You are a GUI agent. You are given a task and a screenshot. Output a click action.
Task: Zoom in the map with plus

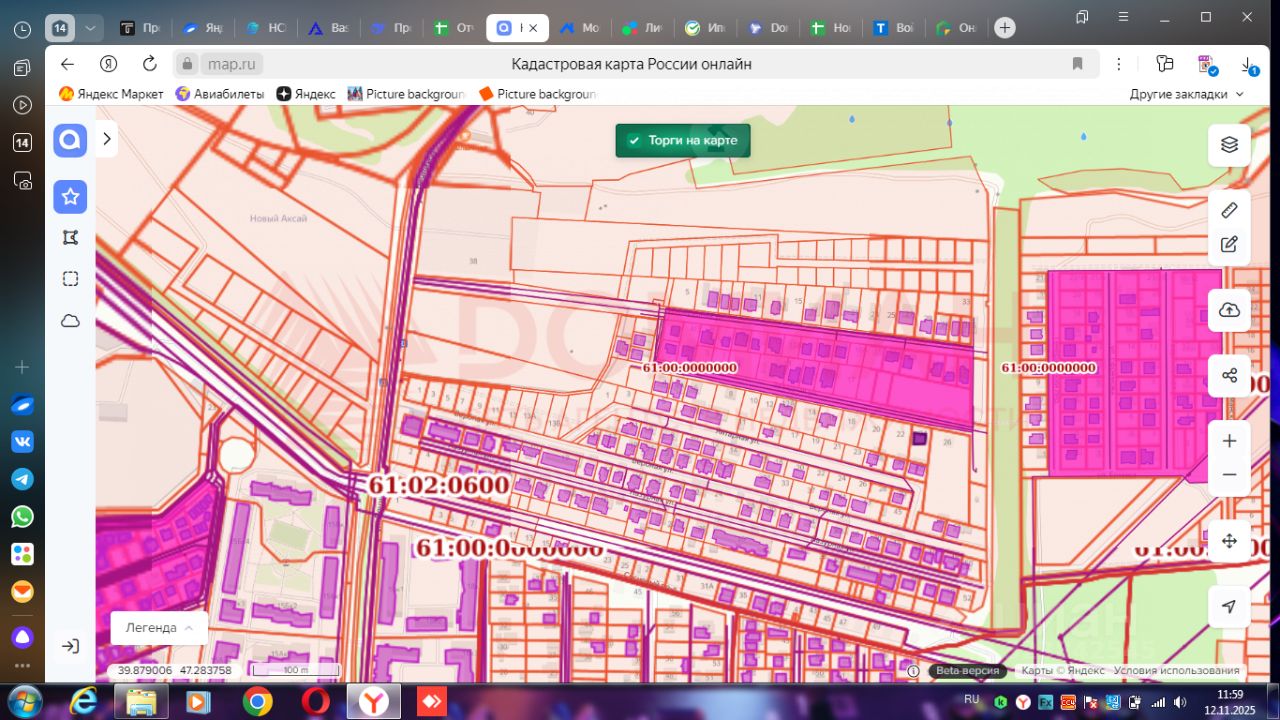point(1229,441)
